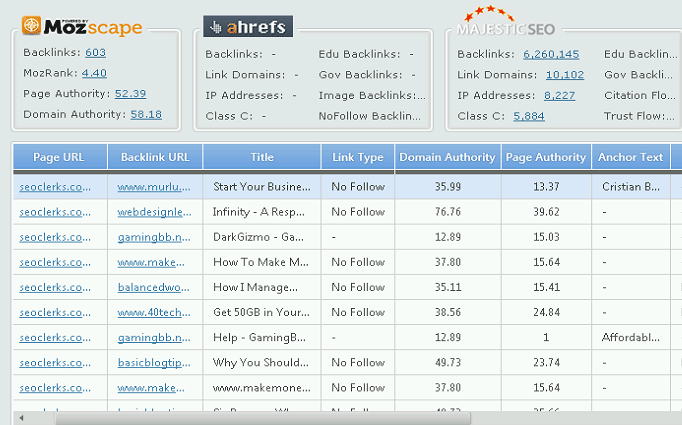Select Domain Authority cell 76.76
Viewport: 682px width, 425px height.
coord(448,212)
